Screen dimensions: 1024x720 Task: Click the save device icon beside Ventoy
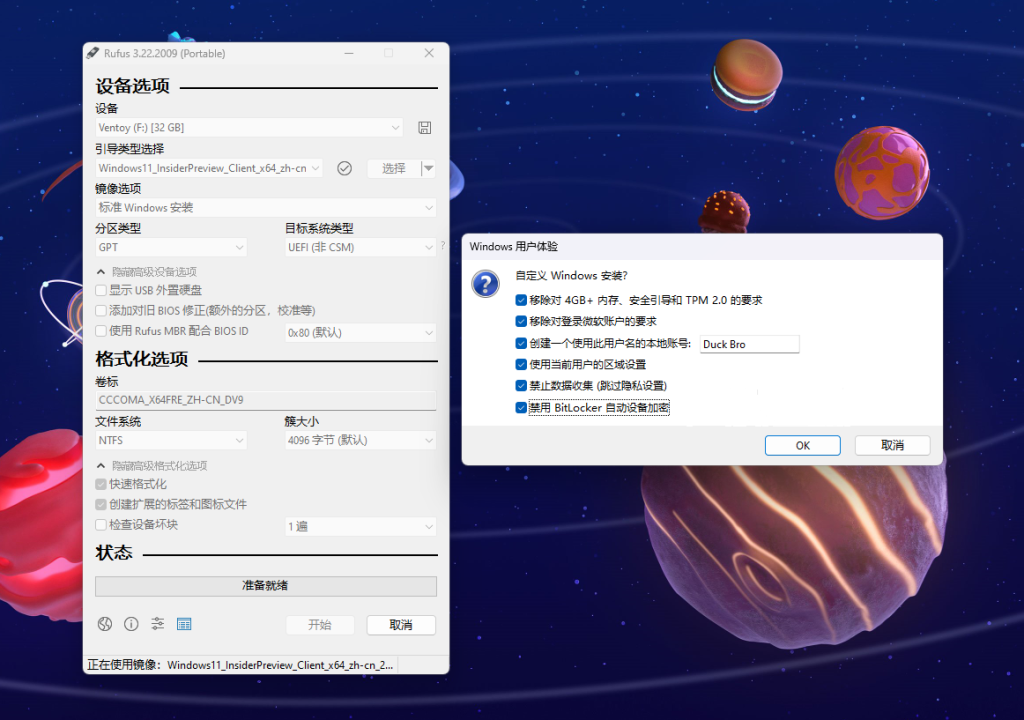pyautogui.click(x=424, y=128)
